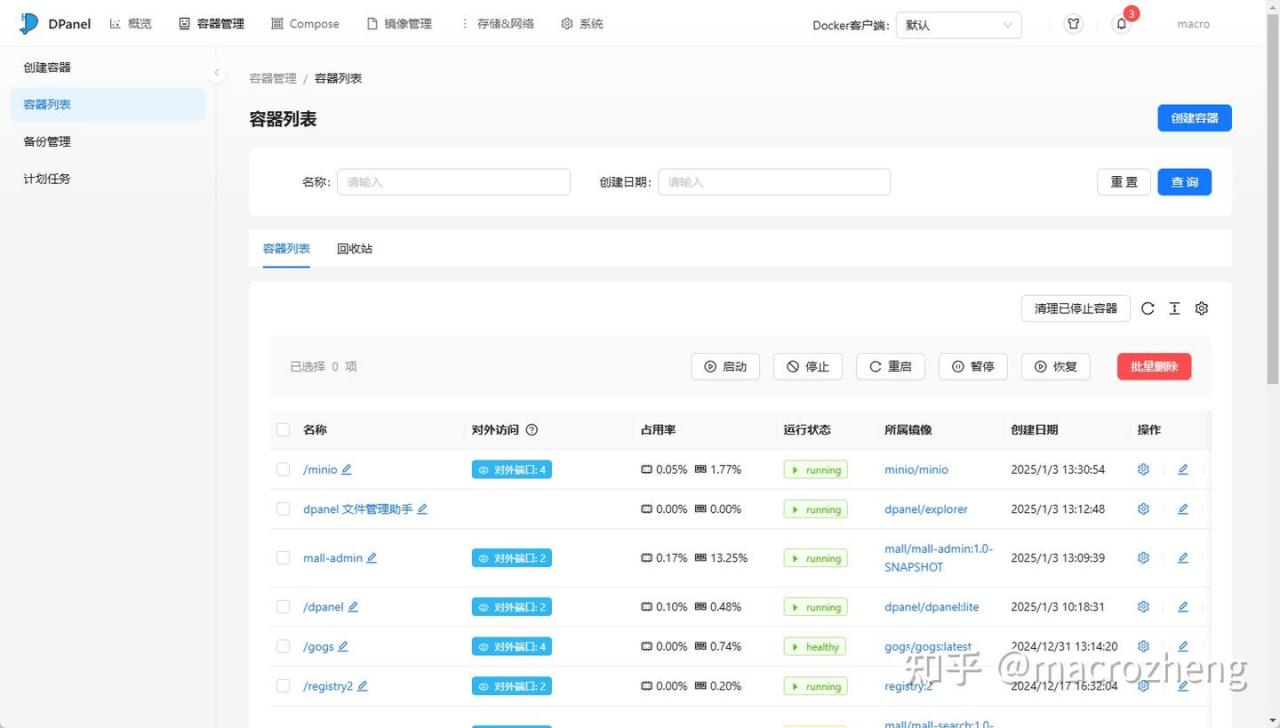Click the help icon beside 对外访问
This screenshot has height=728, width=1280.
[532, 430]
